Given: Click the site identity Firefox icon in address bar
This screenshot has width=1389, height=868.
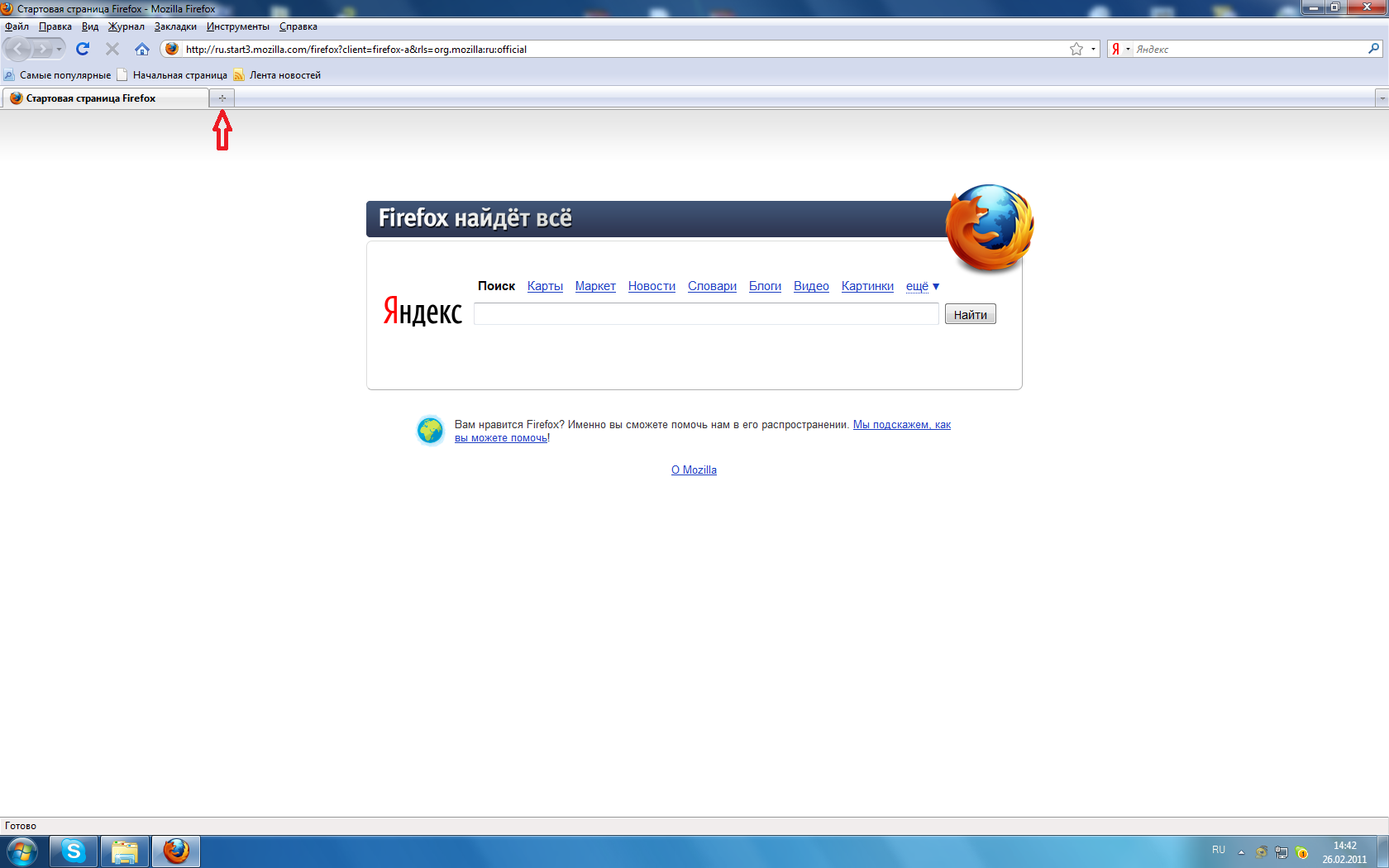Looking at the screenshot, I should point(172,49).
